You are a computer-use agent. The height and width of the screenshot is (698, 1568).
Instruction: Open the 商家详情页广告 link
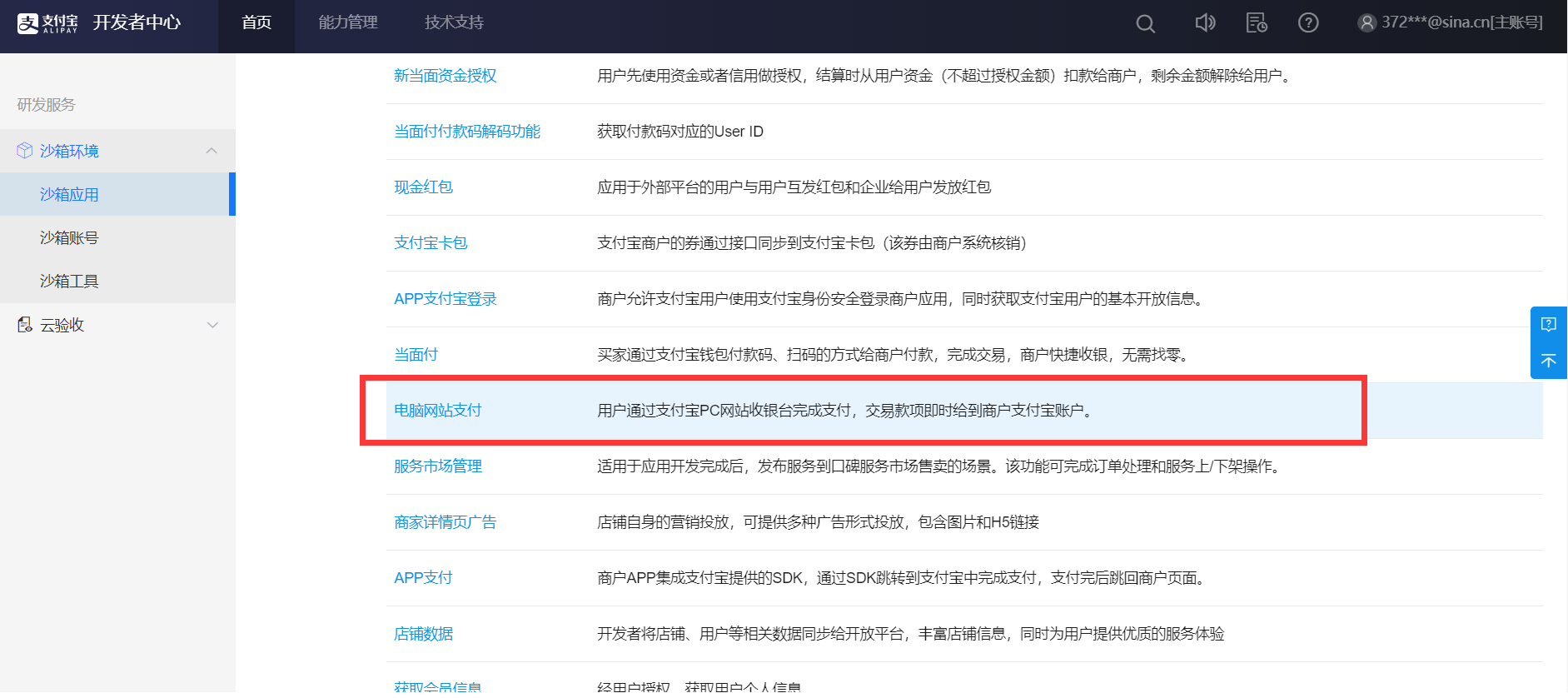pyautogui.click(x=445, y=522)
